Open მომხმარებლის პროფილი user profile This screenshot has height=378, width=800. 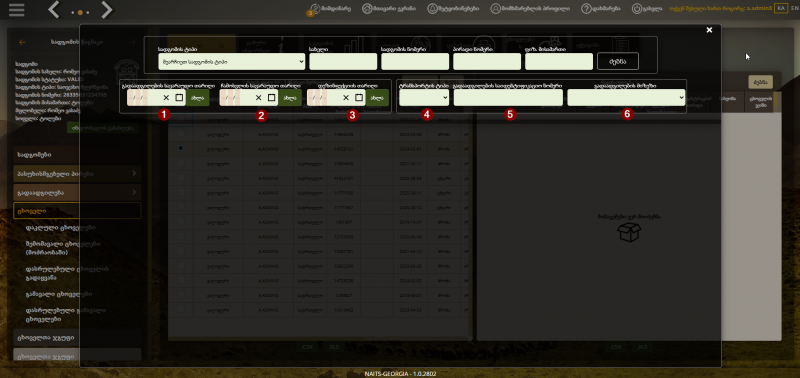530,9
